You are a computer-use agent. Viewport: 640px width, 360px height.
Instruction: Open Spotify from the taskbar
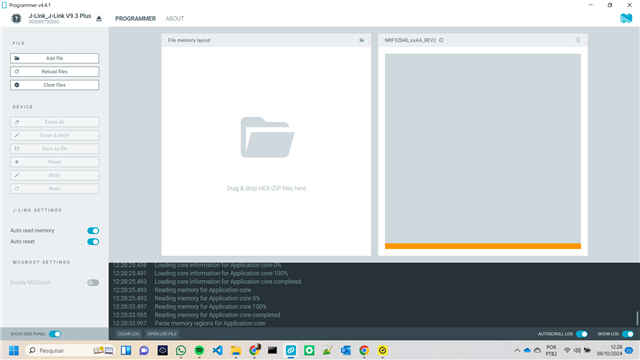click(x=199, y=350)
